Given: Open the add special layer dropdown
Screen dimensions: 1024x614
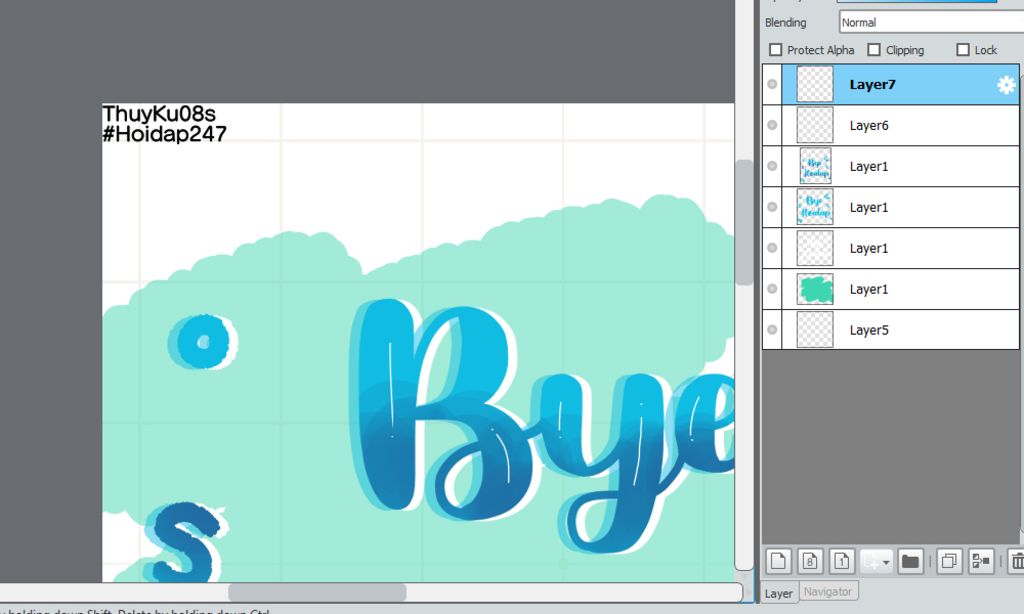Looking at the screenshot, I should tap(876, 561).
